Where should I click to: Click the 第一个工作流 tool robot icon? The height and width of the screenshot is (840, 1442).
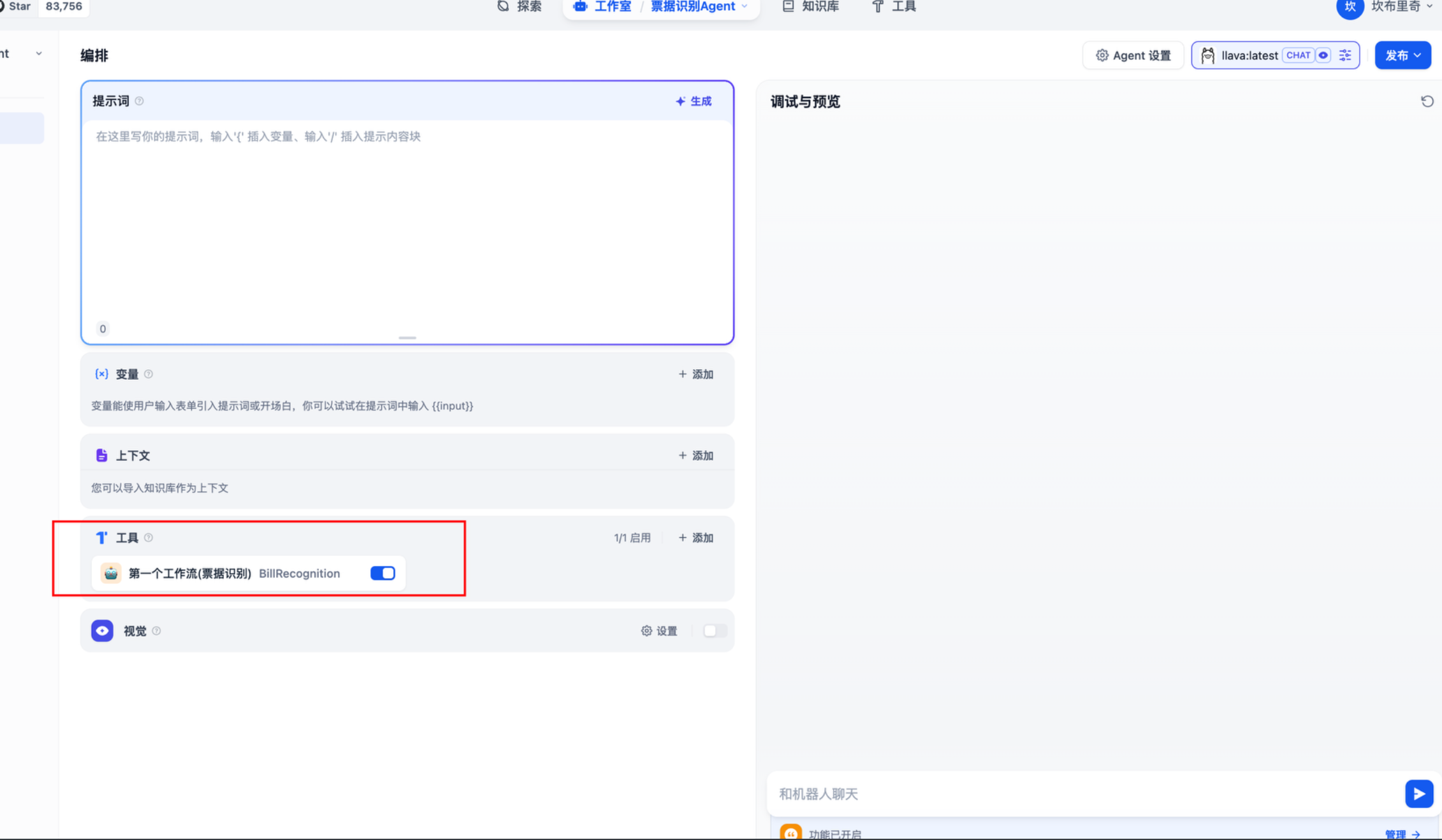[x=111, y=573]
